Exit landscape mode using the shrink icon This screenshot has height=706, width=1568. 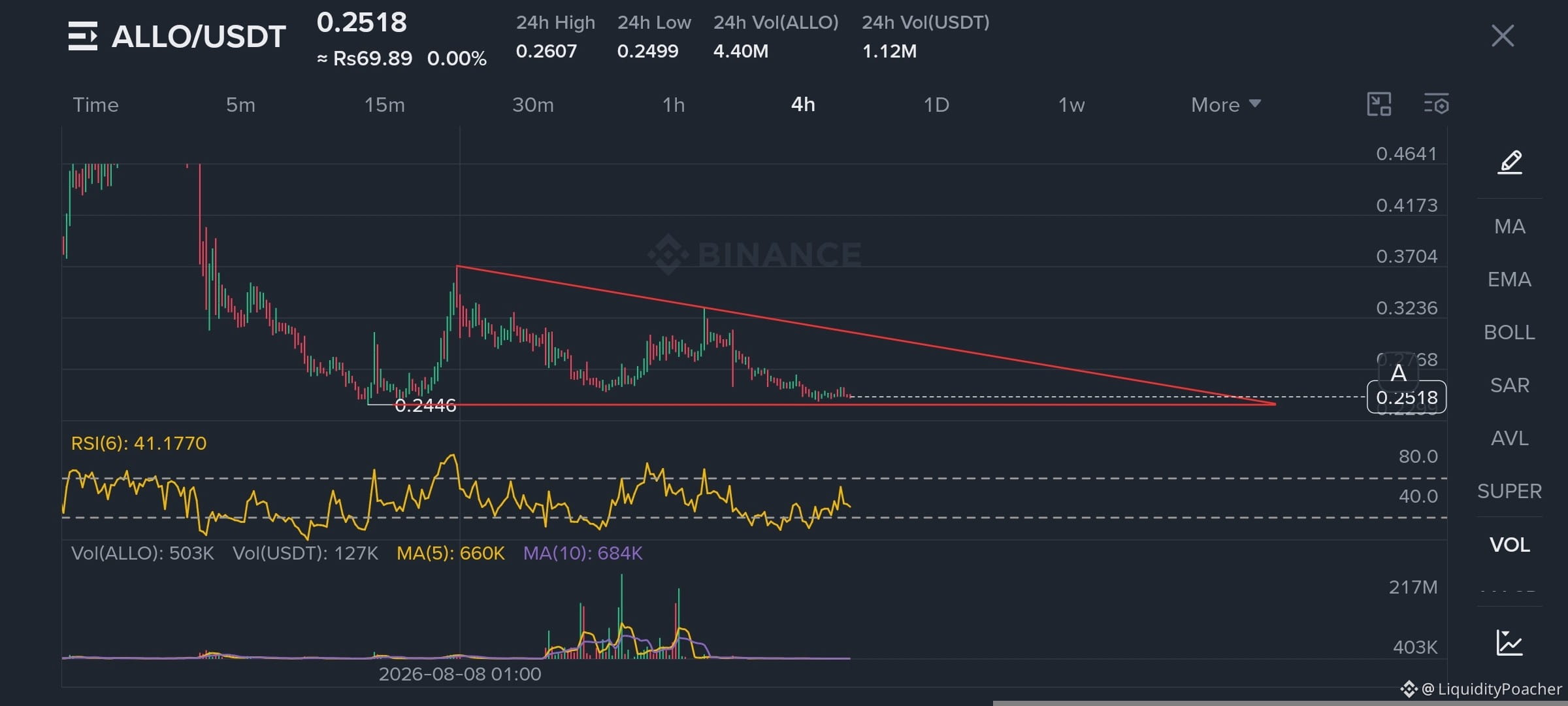click(x=1379, y=105)
